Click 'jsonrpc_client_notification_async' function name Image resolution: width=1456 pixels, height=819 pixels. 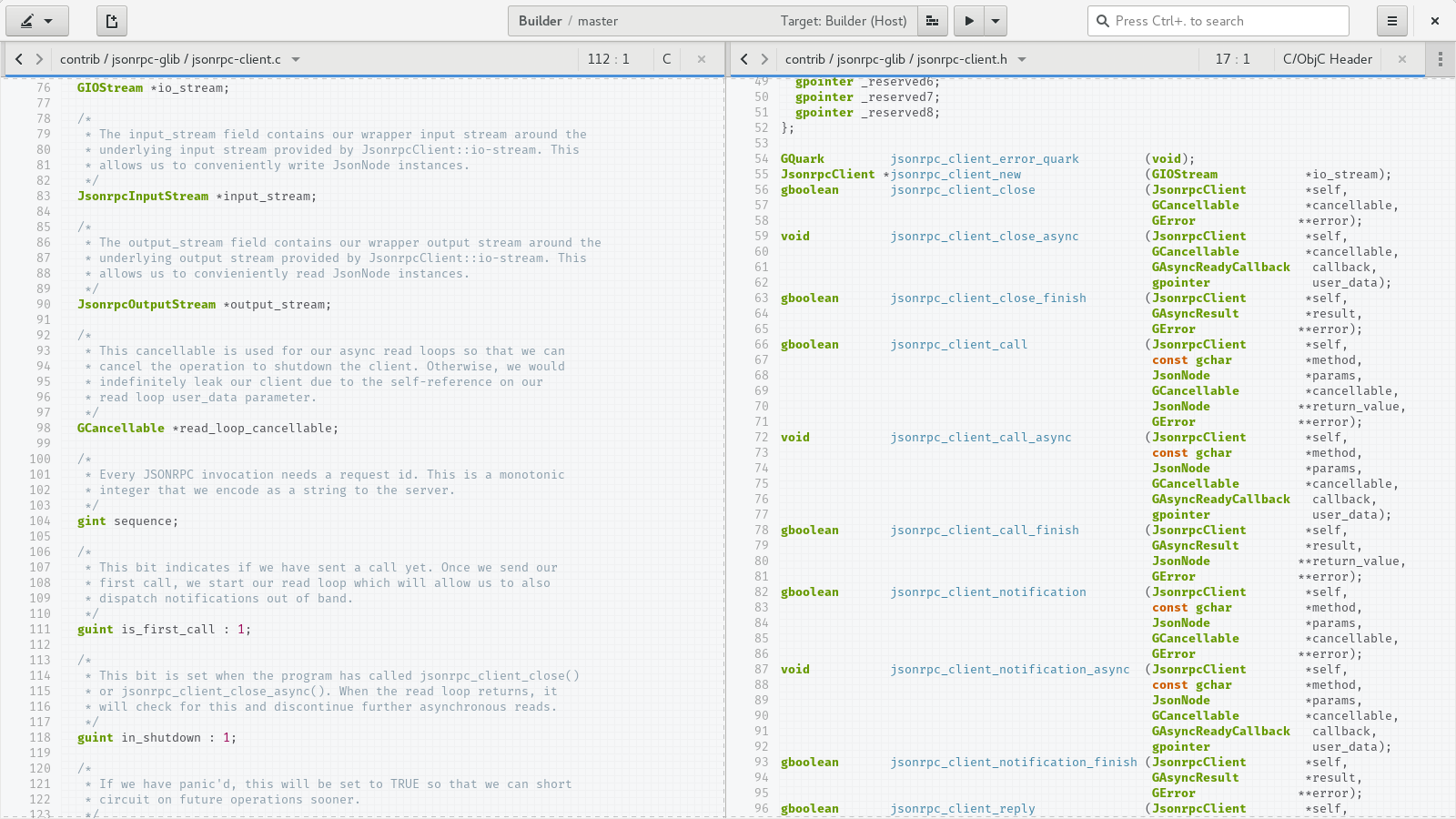tap(1010, 669)
